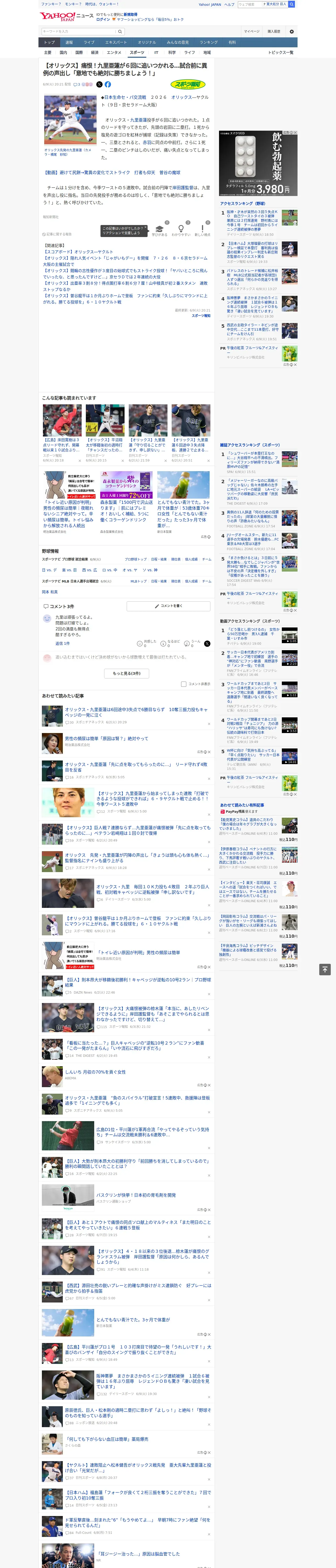This screenshot has width=336, height=1568.
Task: Open the MLBトップ link
Action: (138, 581)
